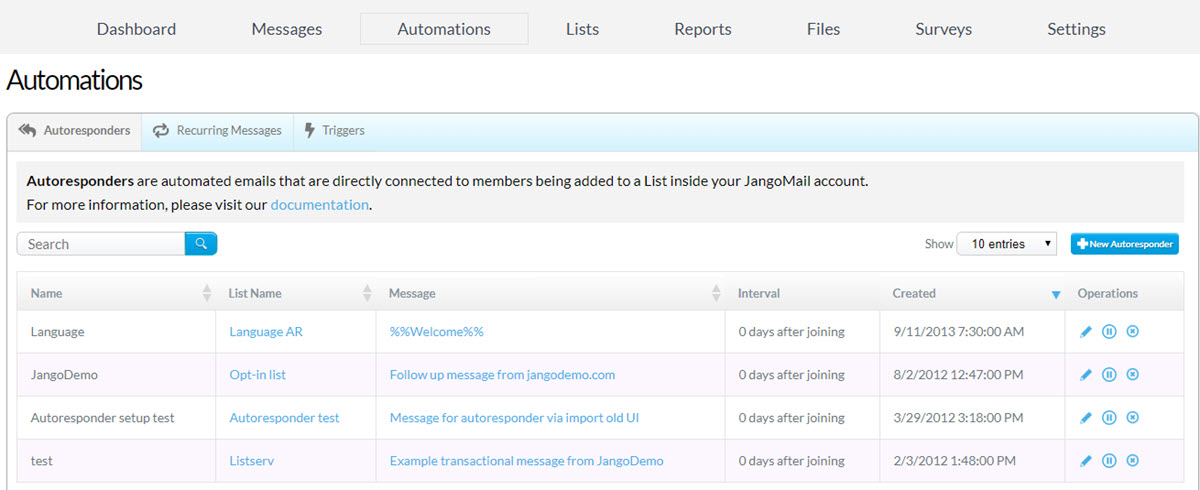Create a New Autoresponder
Viewport: 1200px width, 490px height.
point(1125,244)
